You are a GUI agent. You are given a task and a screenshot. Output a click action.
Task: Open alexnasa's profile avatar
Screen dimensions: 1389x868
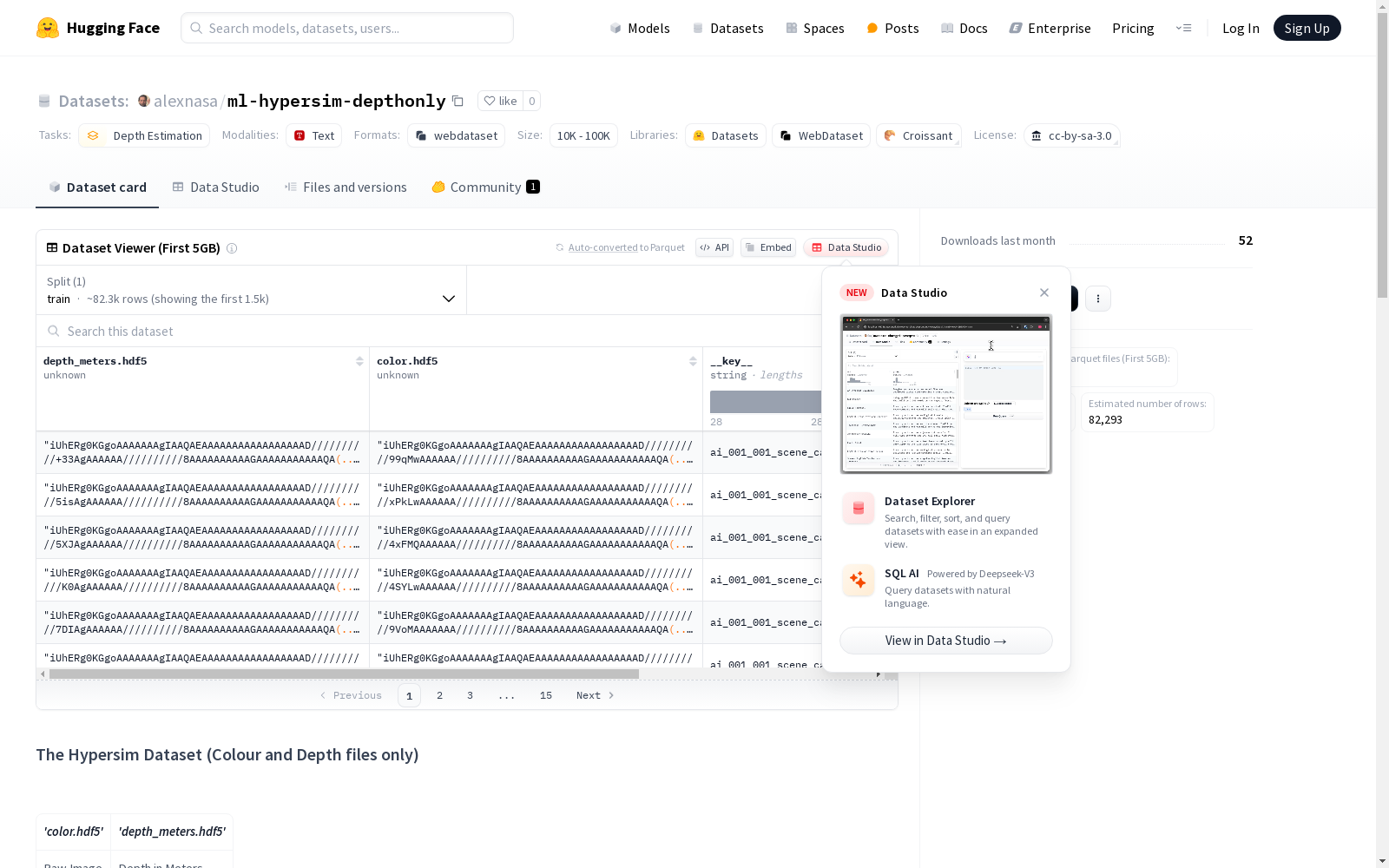pyautogui.click(x=144, y=101)
